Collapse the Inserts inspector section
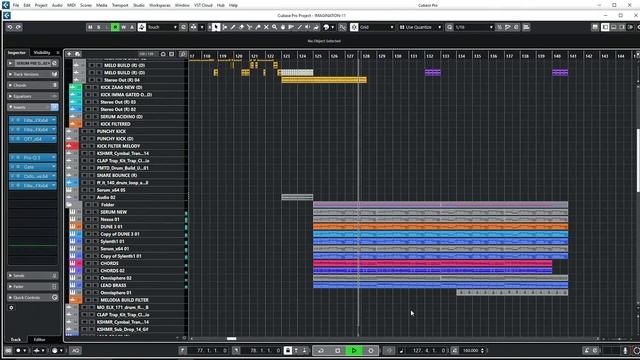The height and width of the screenshot is (360, 640). 33,107
